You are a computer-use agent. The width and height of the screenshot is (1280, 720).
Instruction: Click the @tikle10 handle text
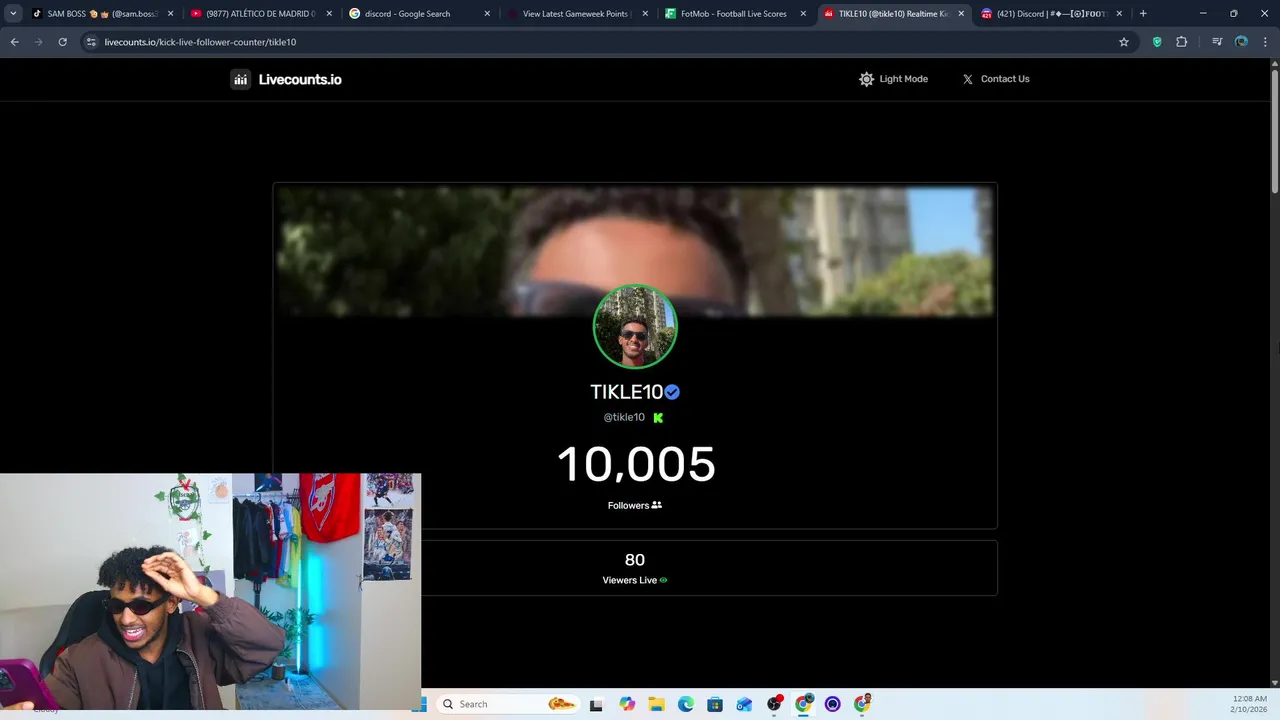624,417
